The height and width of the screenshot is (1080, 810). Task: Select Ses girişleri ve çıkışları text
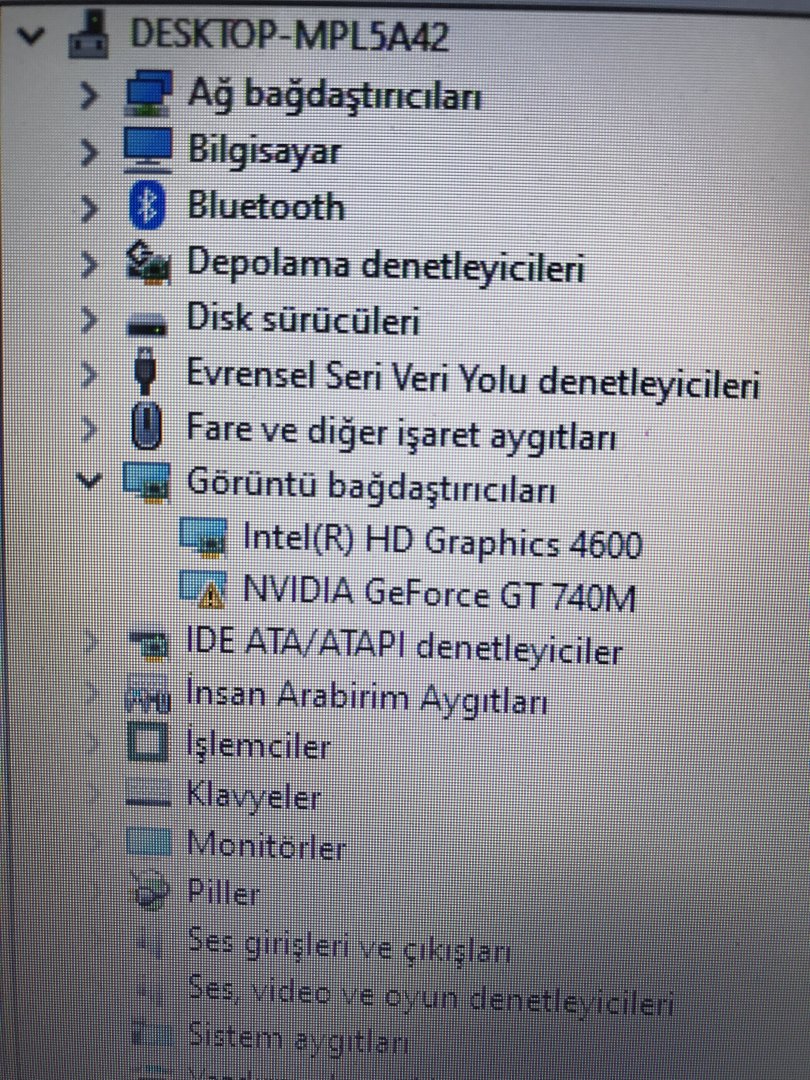(x=349, y=946)
